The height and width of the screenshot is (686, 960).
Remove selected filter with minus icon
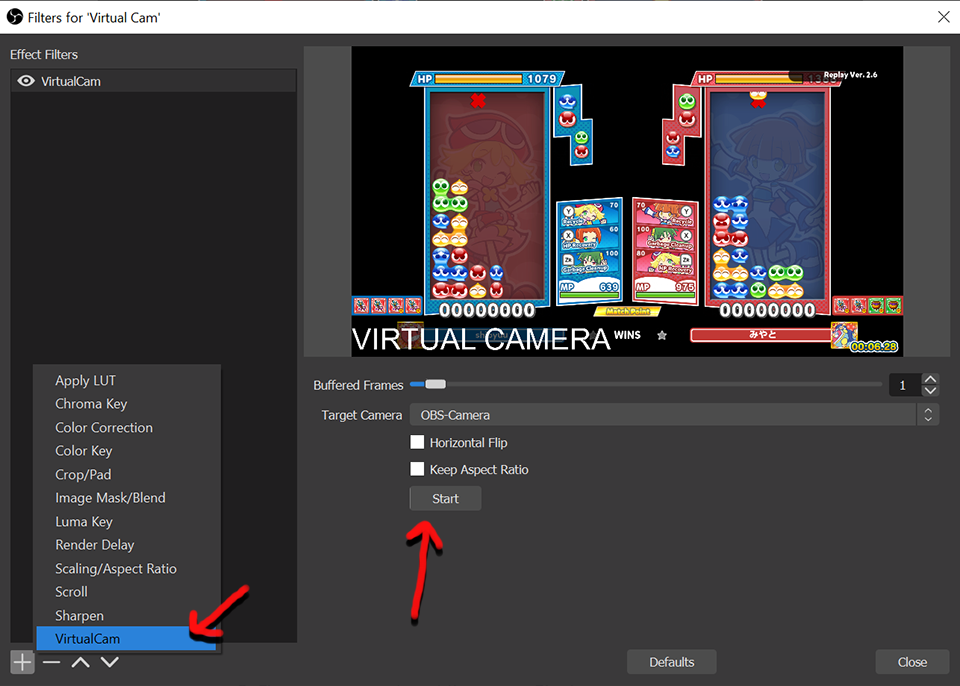[51, 662]
